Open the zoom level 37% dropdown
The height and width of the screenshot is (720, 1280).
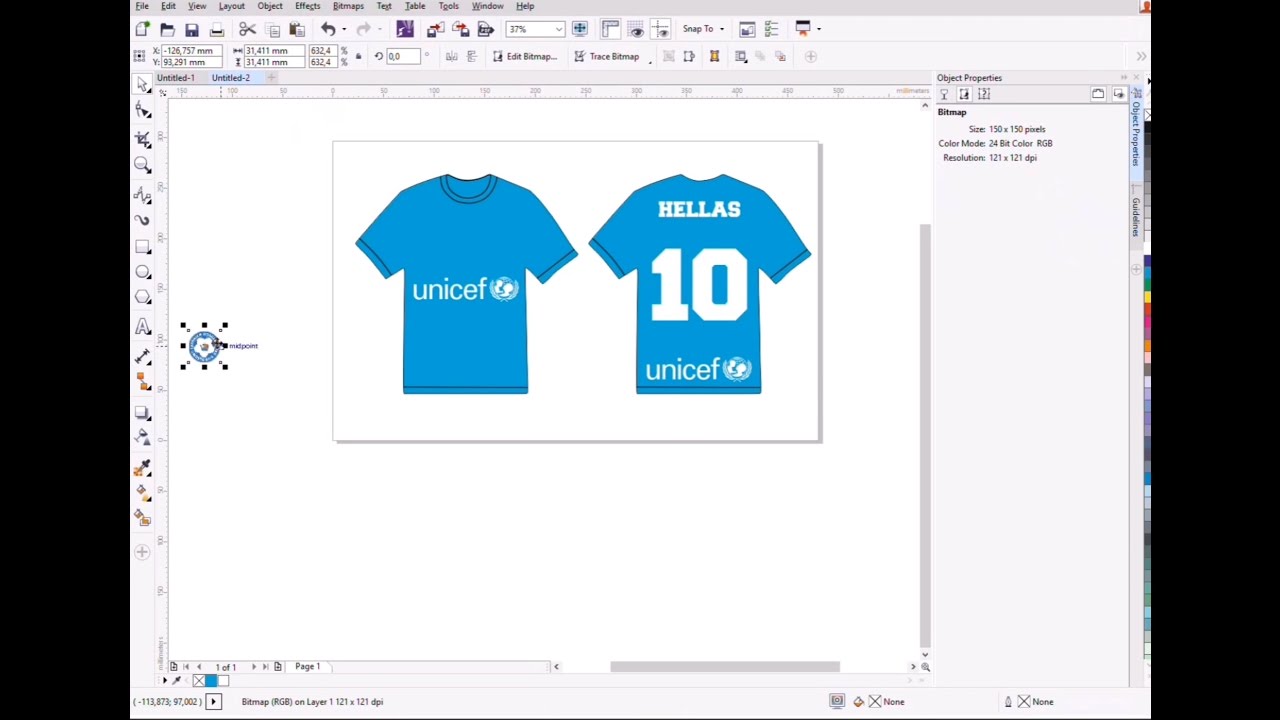560,29
